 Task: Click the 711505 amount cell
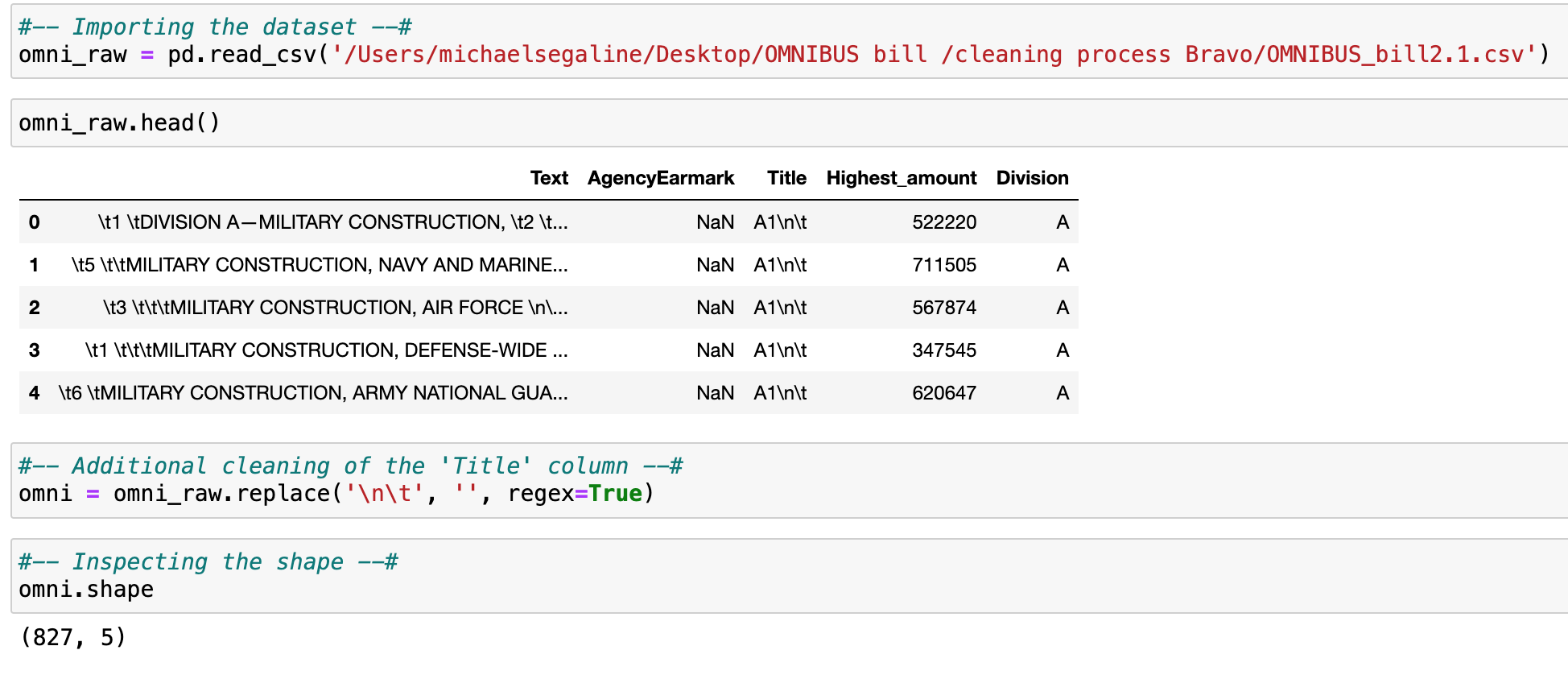[x=943, y=265]
